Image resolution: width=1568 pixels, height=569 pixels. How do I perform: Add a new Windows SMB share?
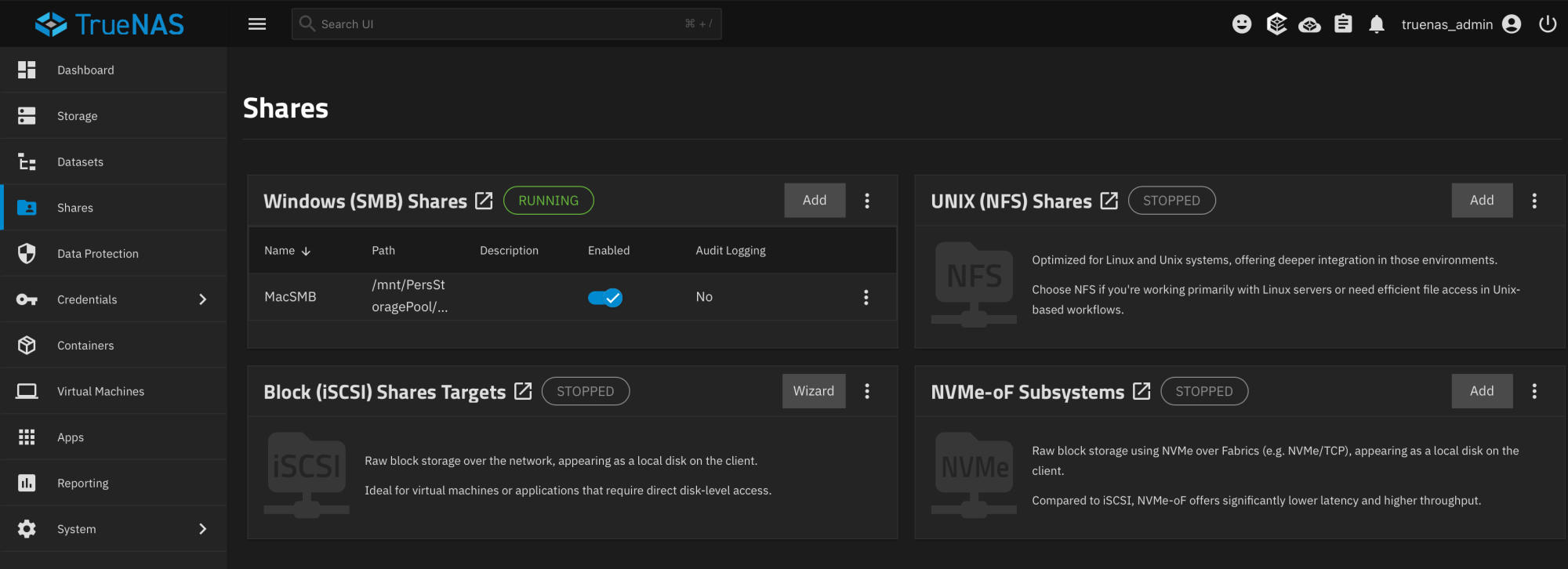coord(815,201)
